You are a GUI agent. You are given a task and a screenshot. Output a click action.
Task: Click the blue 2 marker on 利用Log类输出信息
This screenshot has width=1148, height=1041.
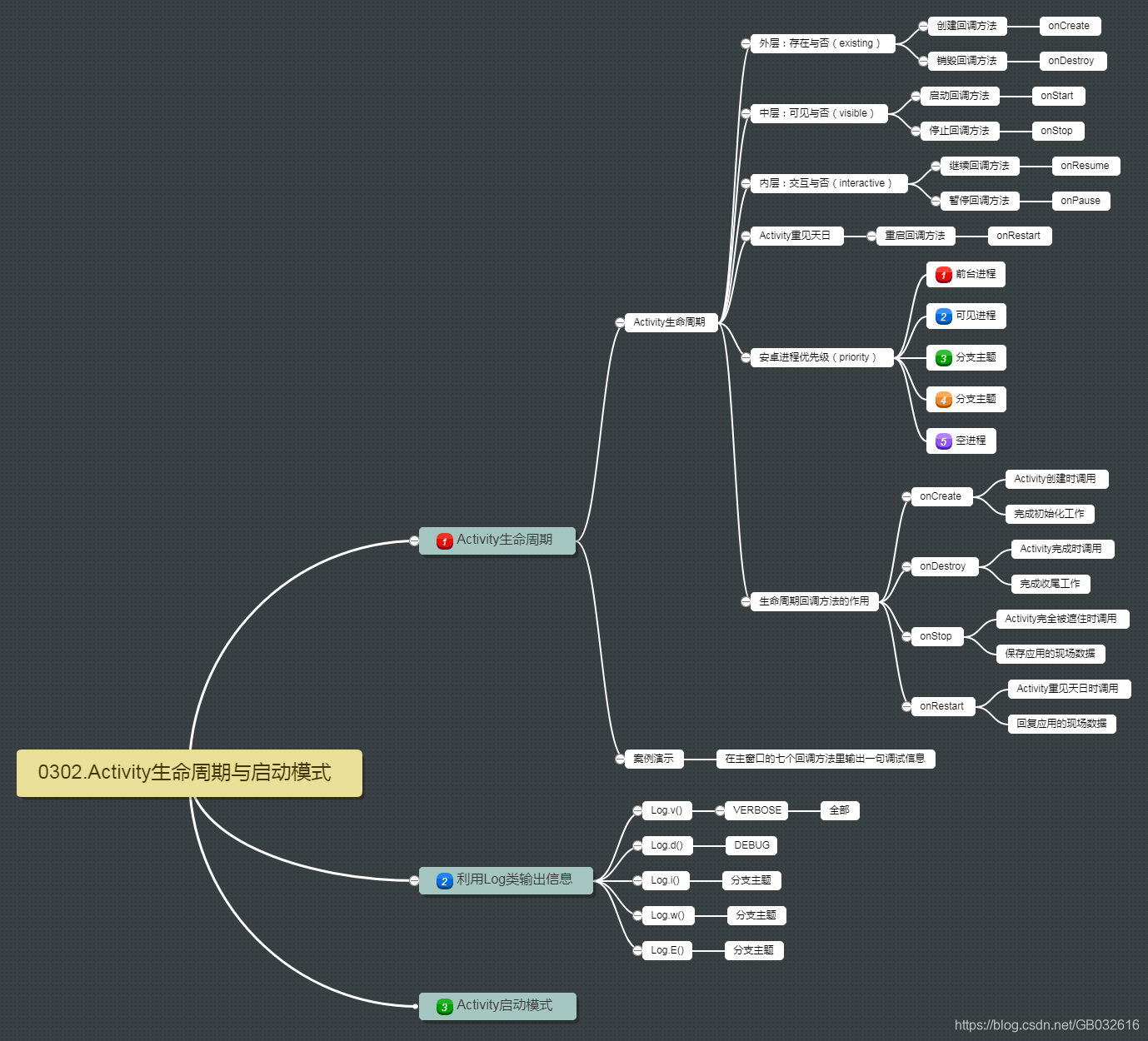[x=444, y=881]
